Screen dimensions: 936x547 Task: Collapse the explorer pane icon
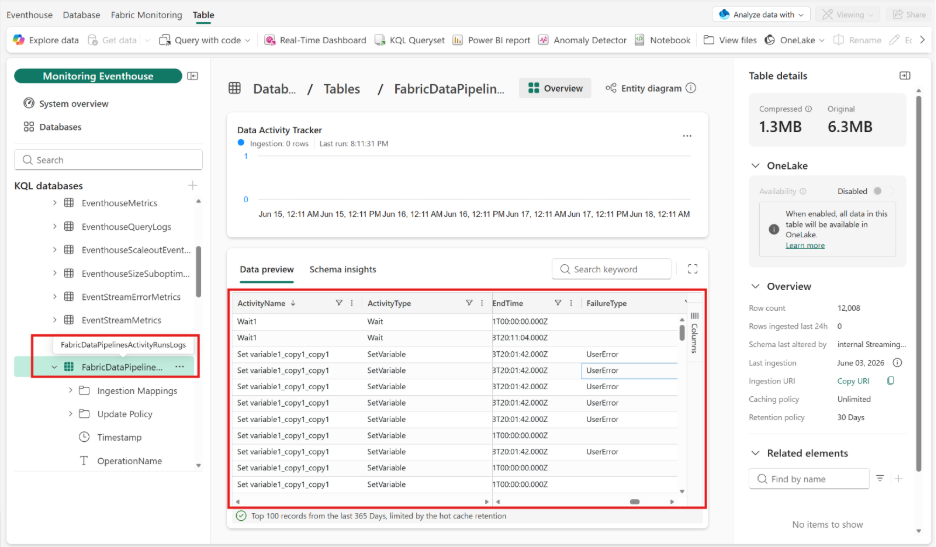192,76
